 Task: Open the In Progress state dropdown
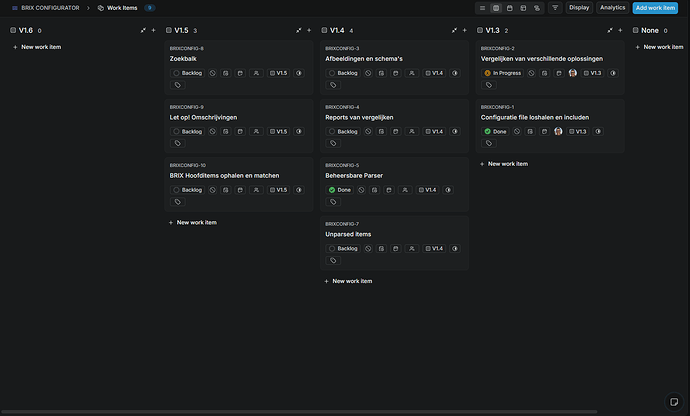[503, 73]
